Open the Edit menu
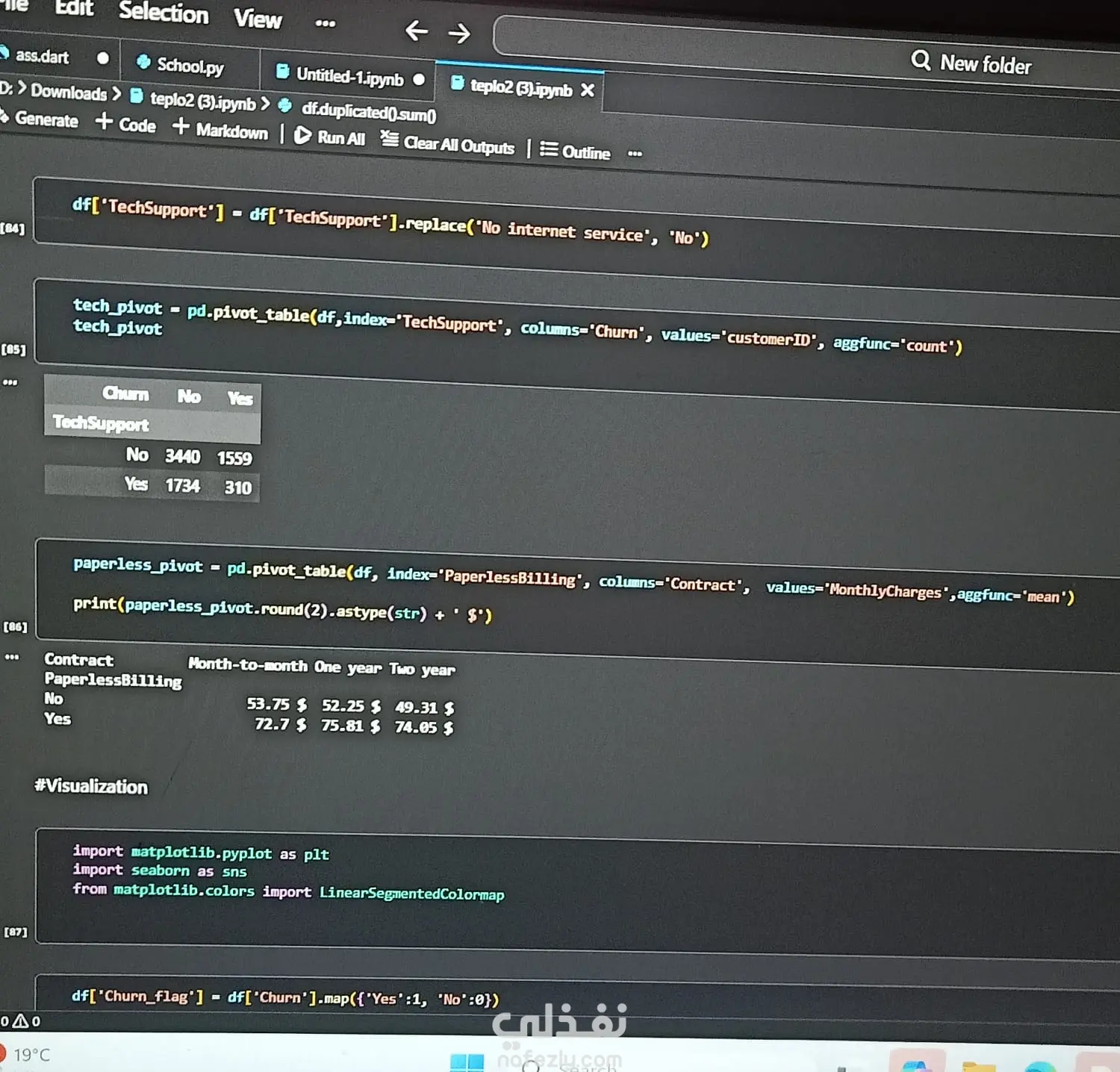Image resolution: width=1120 pixels, height=1072 pixels. [x=75, y=8]
